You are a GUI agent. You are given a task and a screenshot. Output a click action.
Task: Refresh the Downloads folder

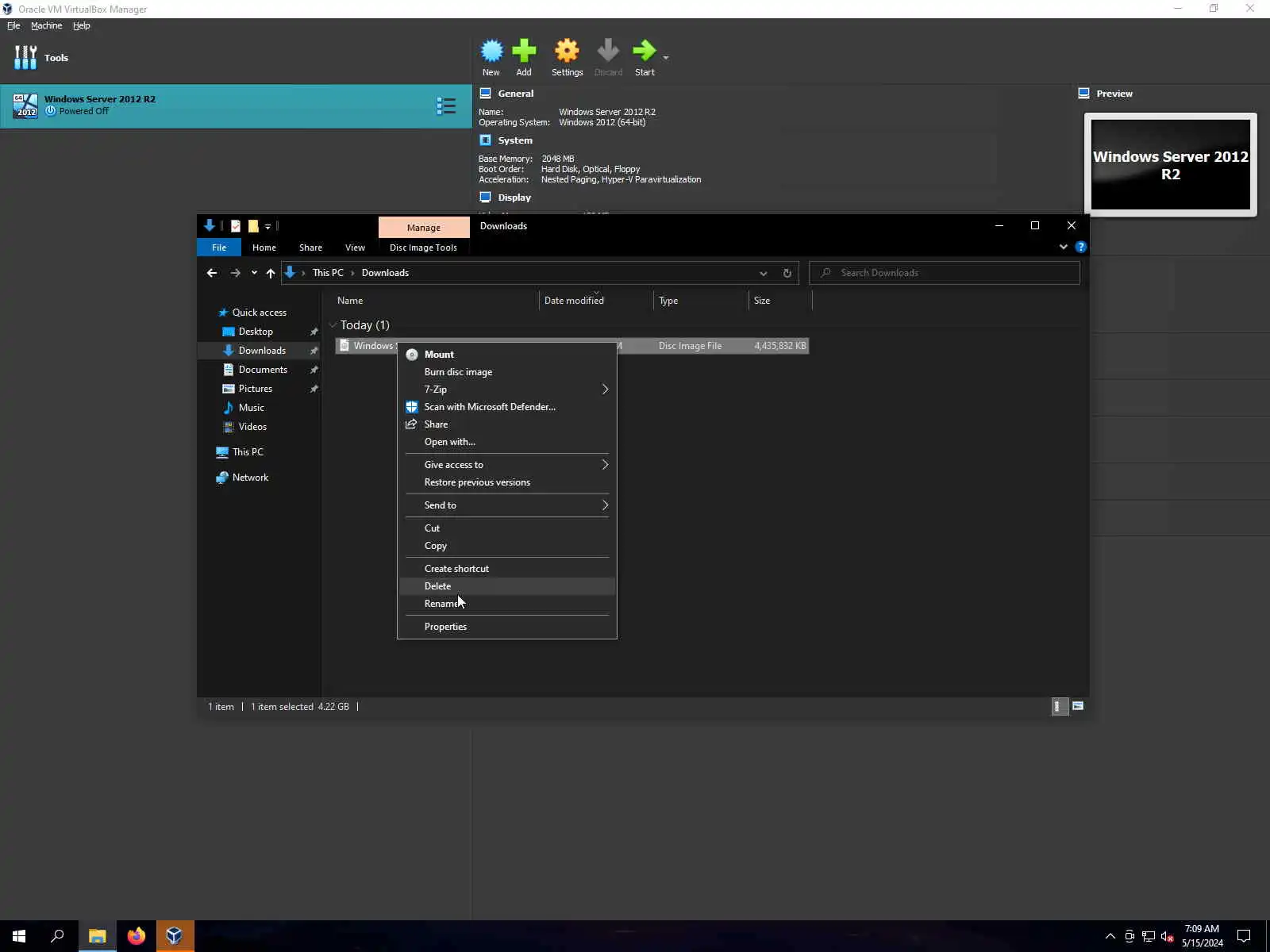point(787,273)
